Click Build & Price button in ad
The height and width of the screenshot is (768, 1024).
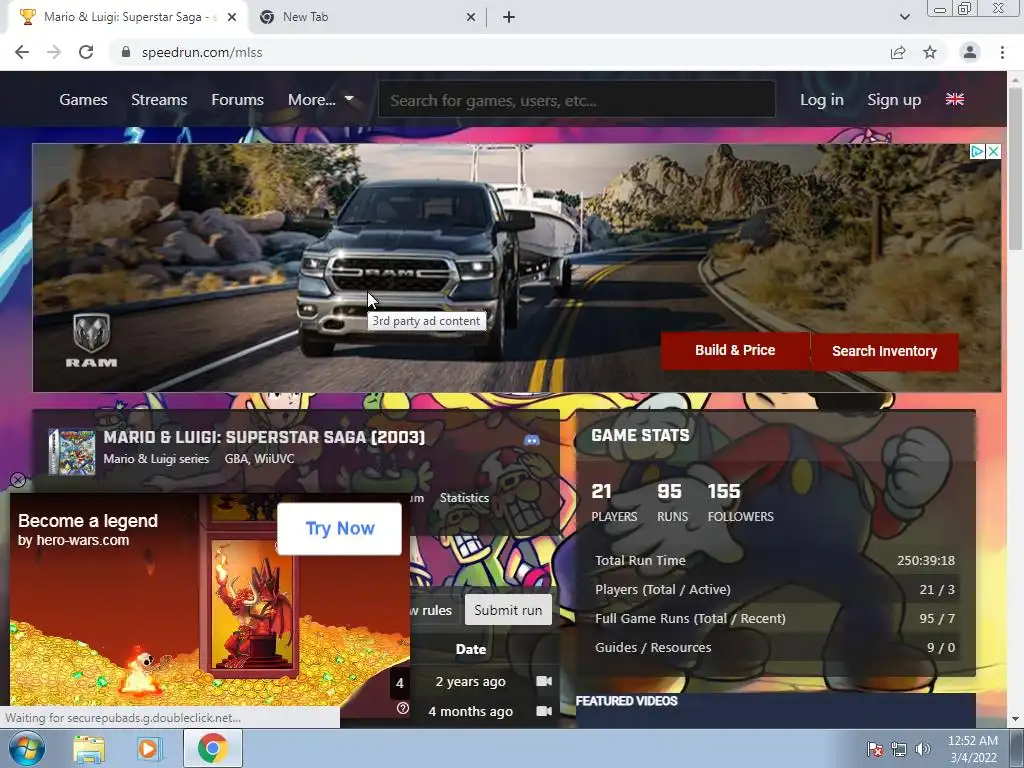tap(735, 351)
